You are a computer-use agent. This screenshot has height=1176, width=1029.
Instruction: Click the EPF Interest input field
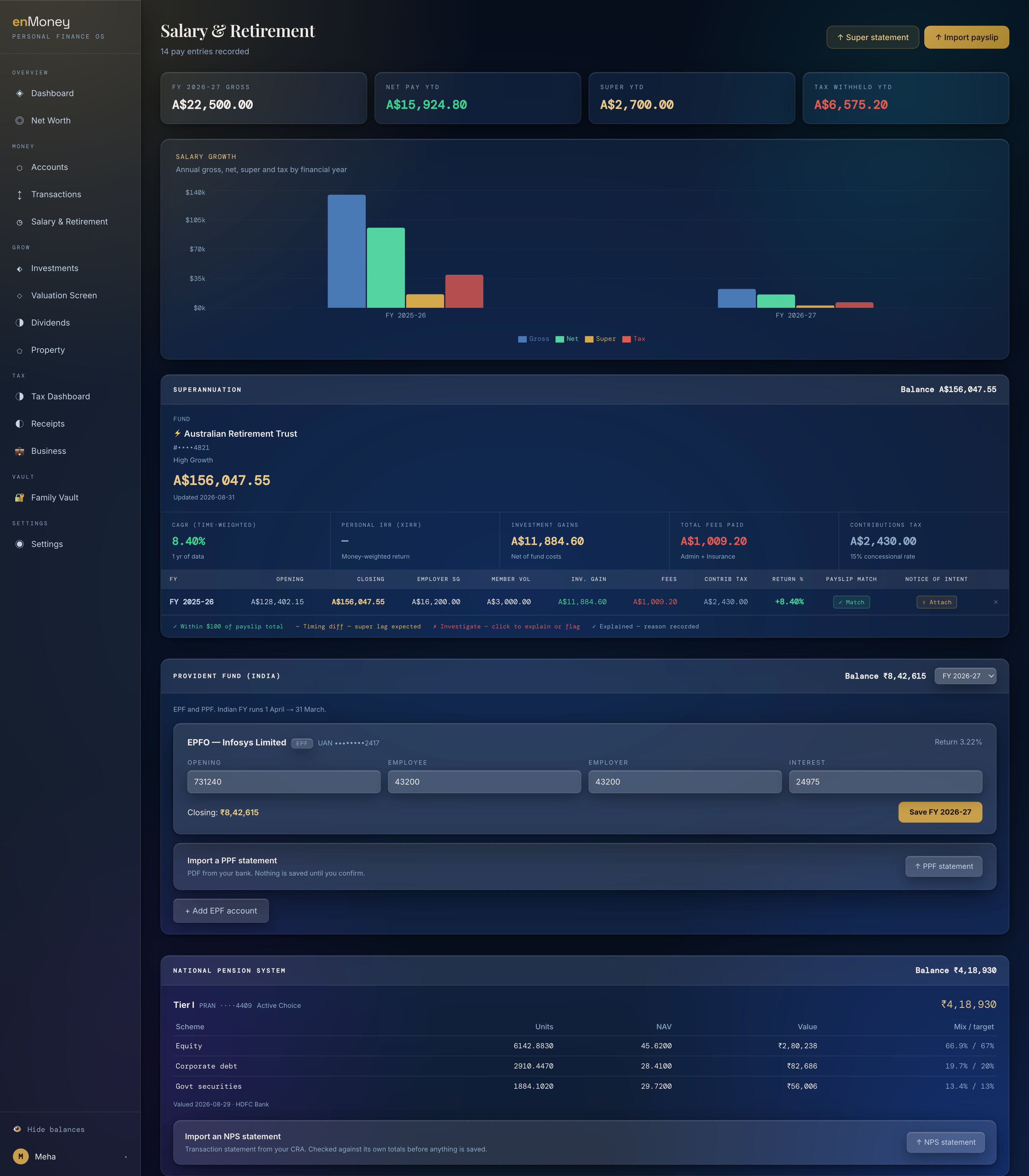point(885,782)
